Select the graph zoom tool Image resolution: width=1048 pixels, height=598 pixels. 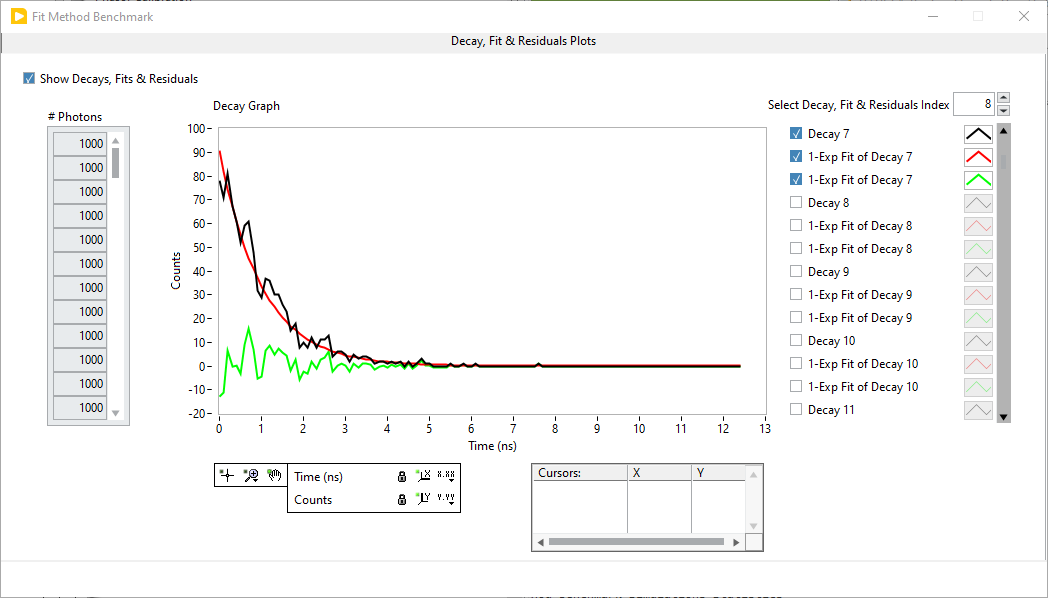251,475
